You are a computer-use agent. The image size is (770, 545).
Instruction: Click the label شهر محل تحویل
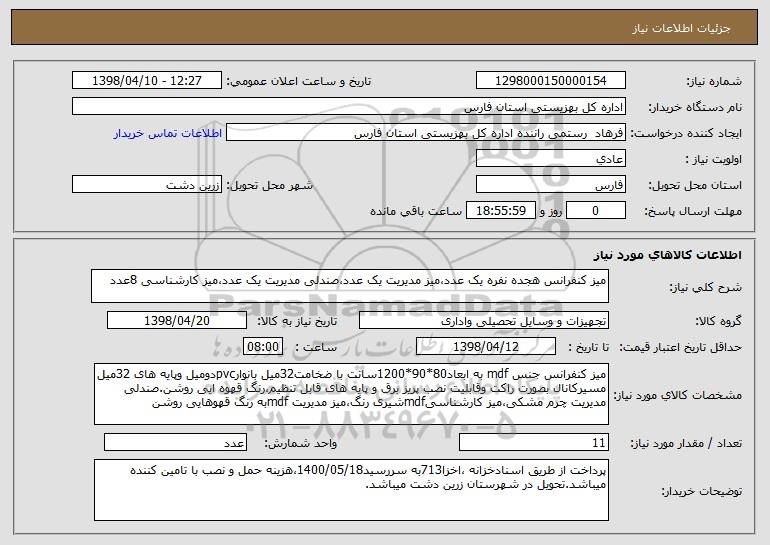[269, 185]
